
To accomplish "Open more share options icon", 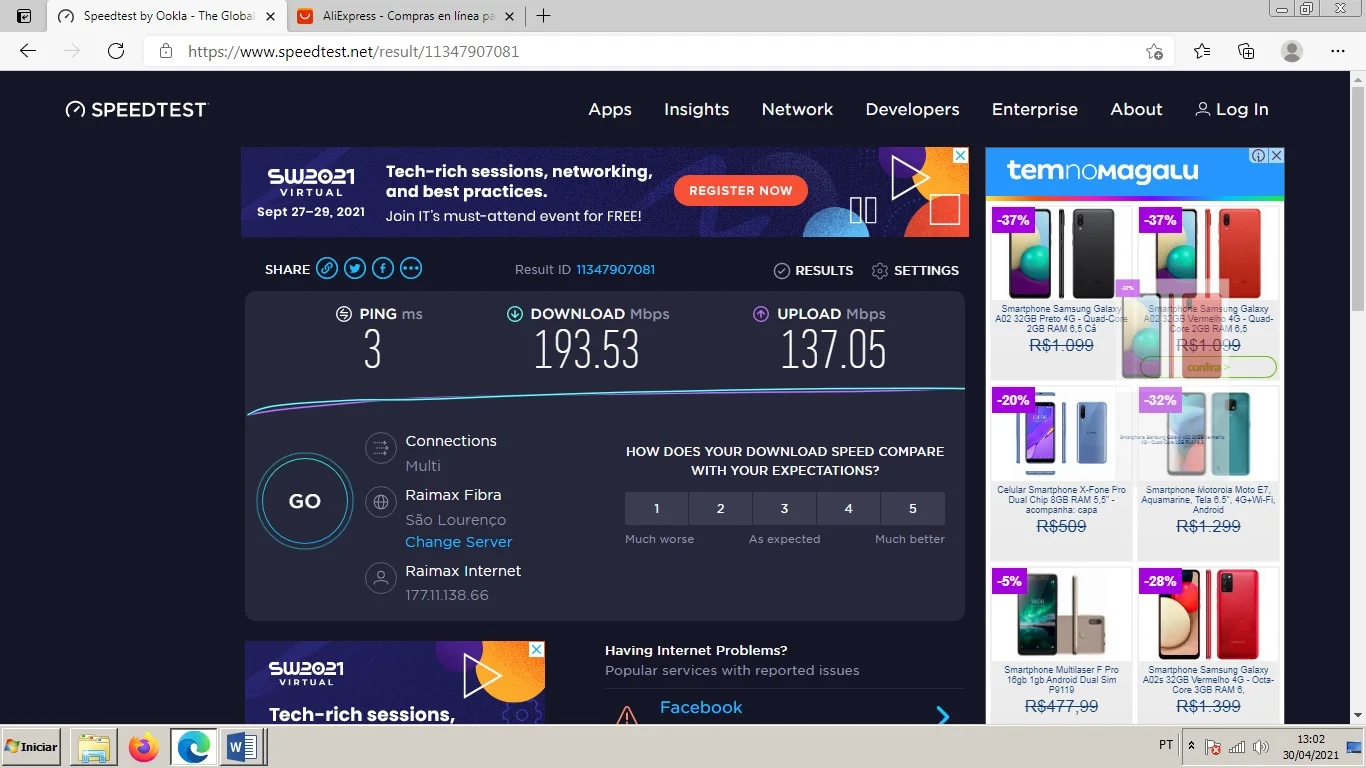I will 411,268.
